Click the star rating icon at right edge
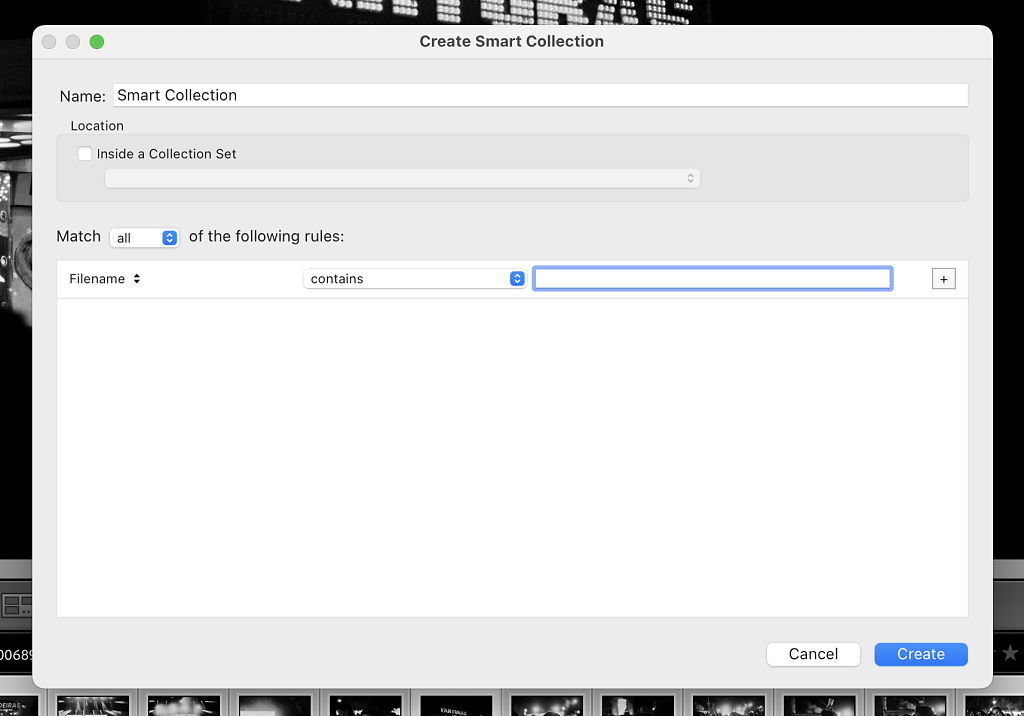Screen dimensions: 1024x716 (1010, 654)
